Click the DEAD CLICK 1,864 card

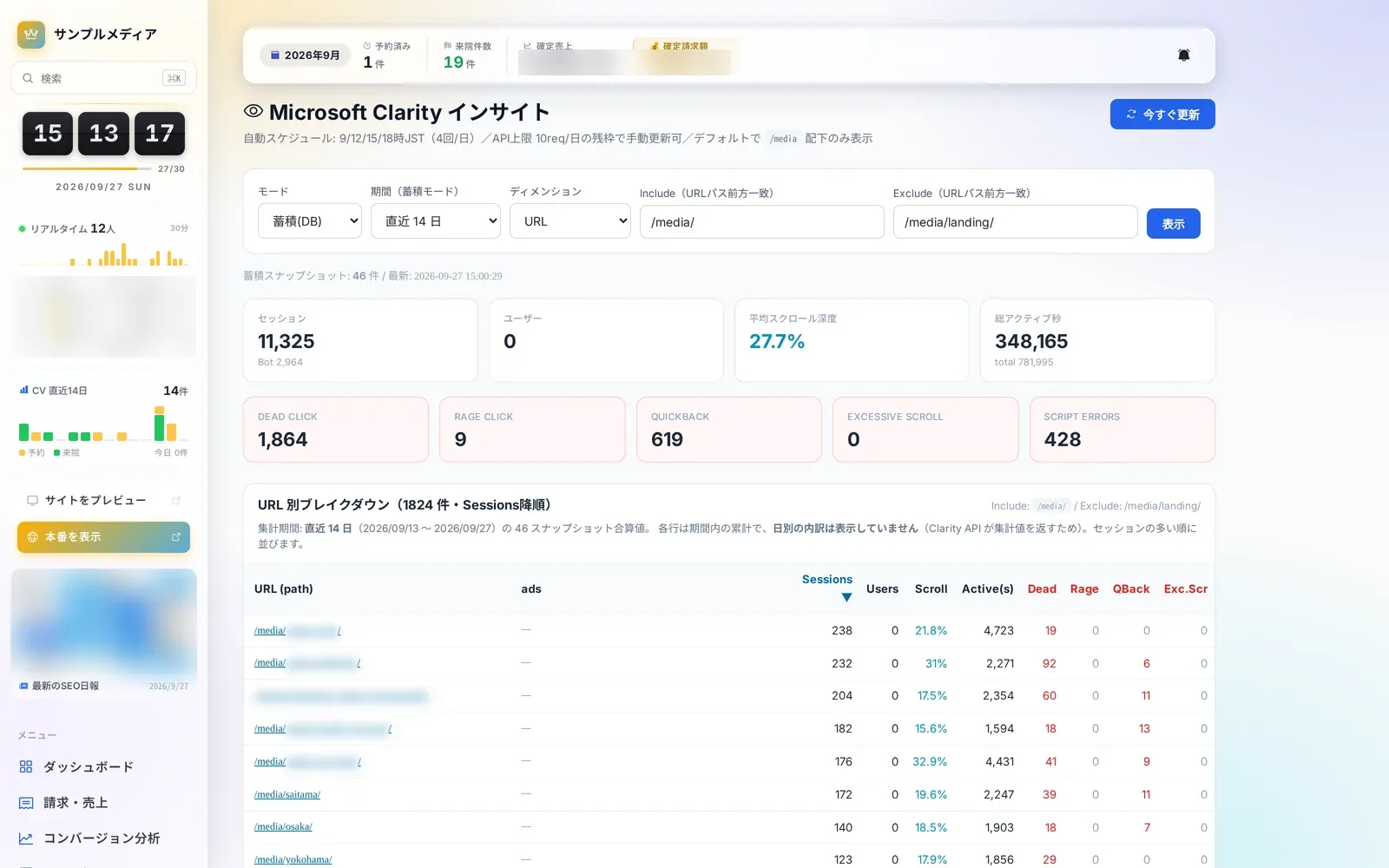click(x=336, y=430)
